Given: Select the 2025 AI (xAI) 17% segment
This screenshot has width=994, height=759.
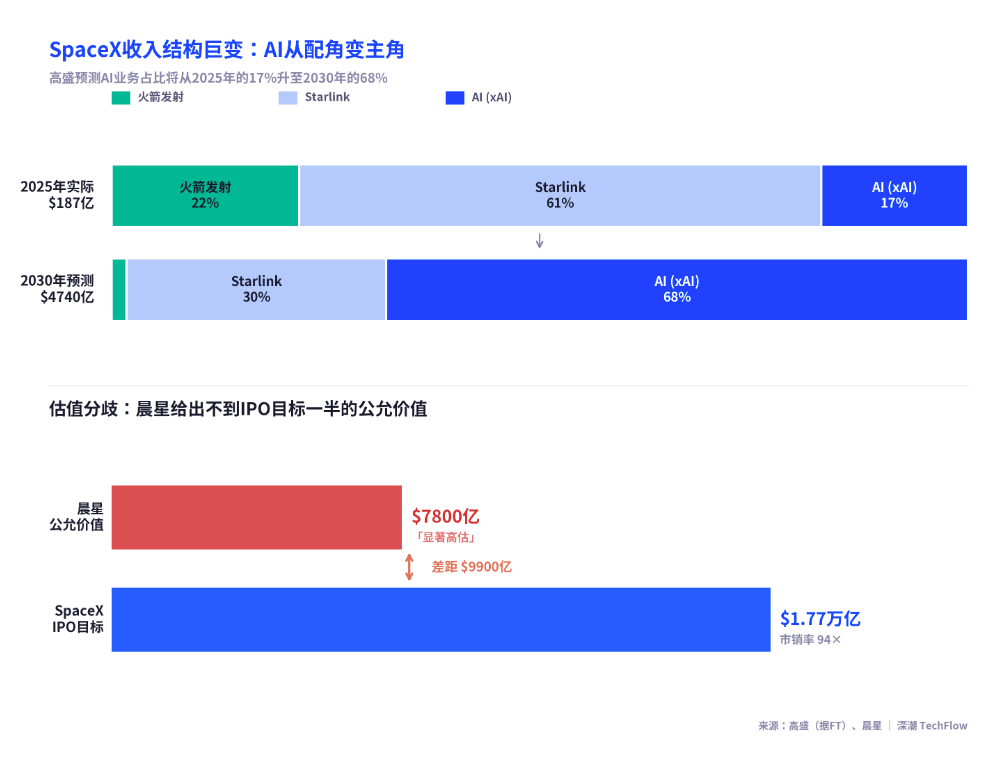Looking at the screenshot, I should coord(894,195).
